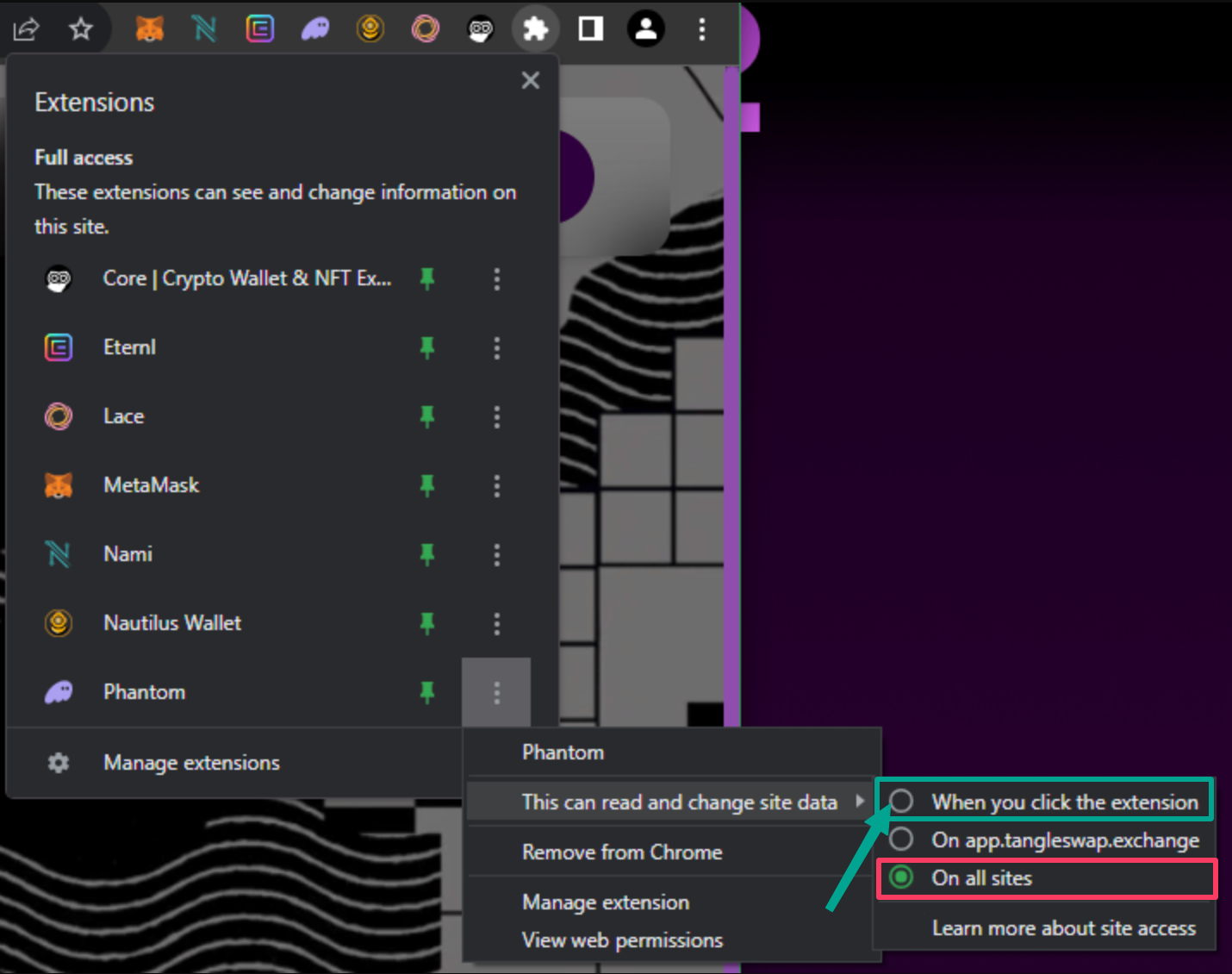1232x974 pixels.
Task: Bookmark this page with the star icon
Action: pyautogui.click(x=81, y=29)
